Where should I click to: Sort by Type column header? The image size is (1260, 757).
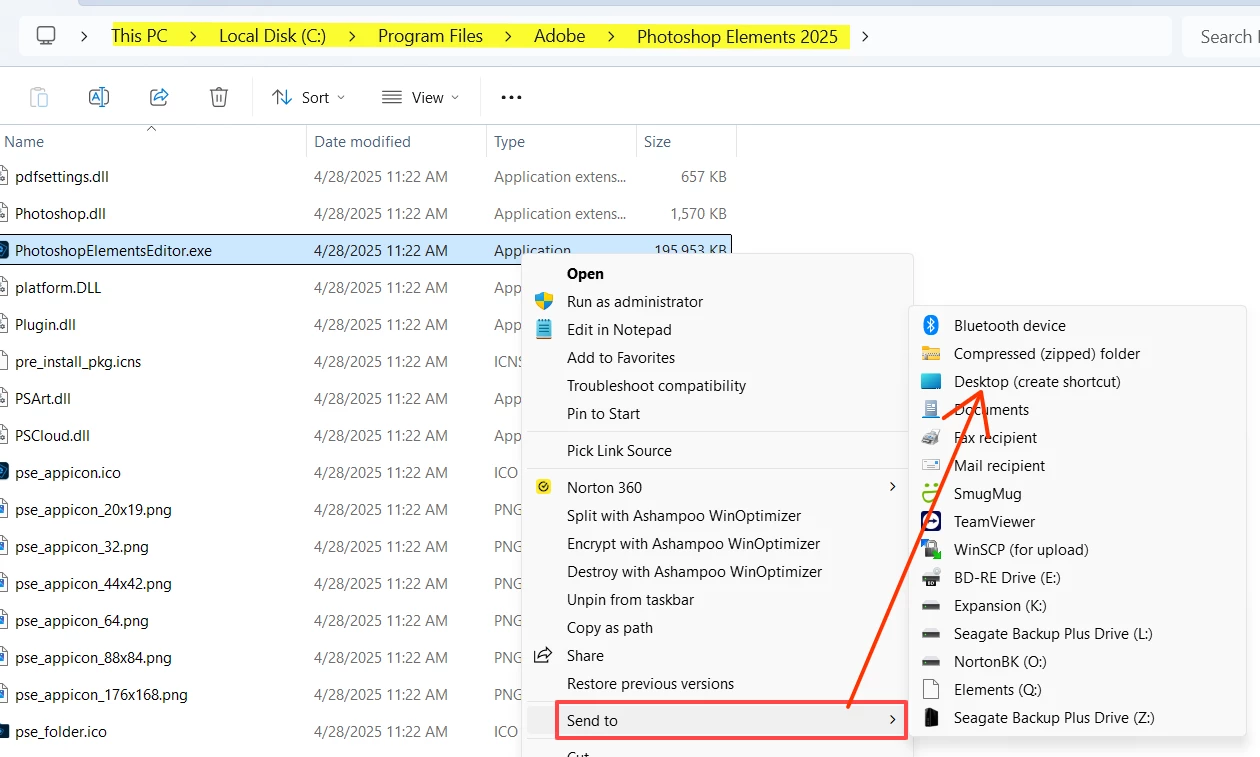point(561,141)
